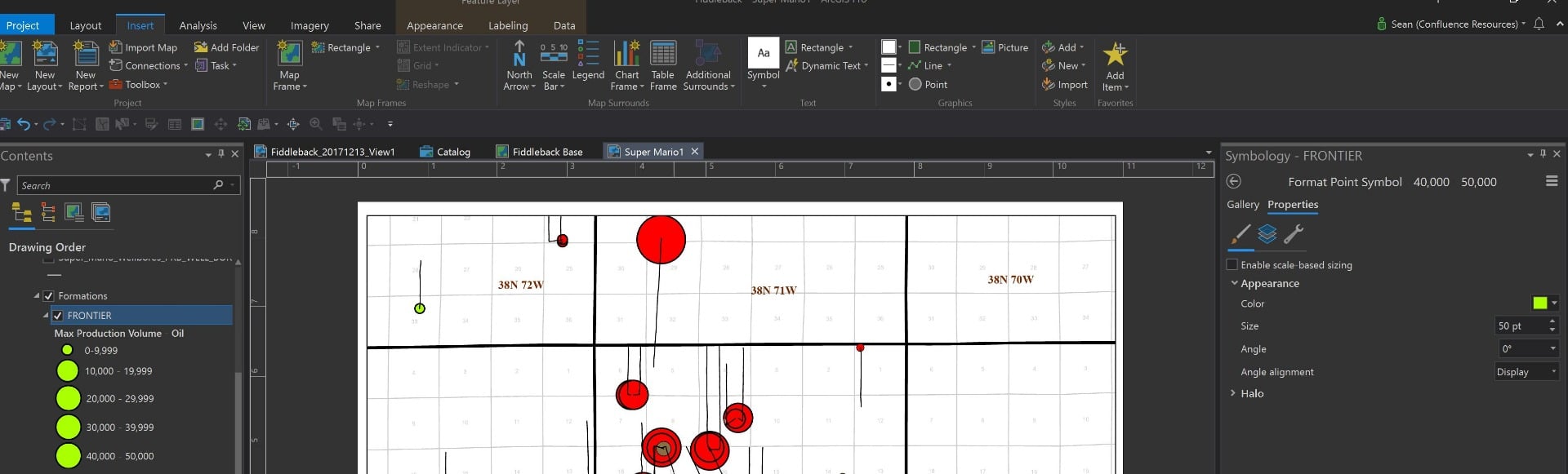
Task: Switch to List By Drawing Order view
Action: click(21, 213)
